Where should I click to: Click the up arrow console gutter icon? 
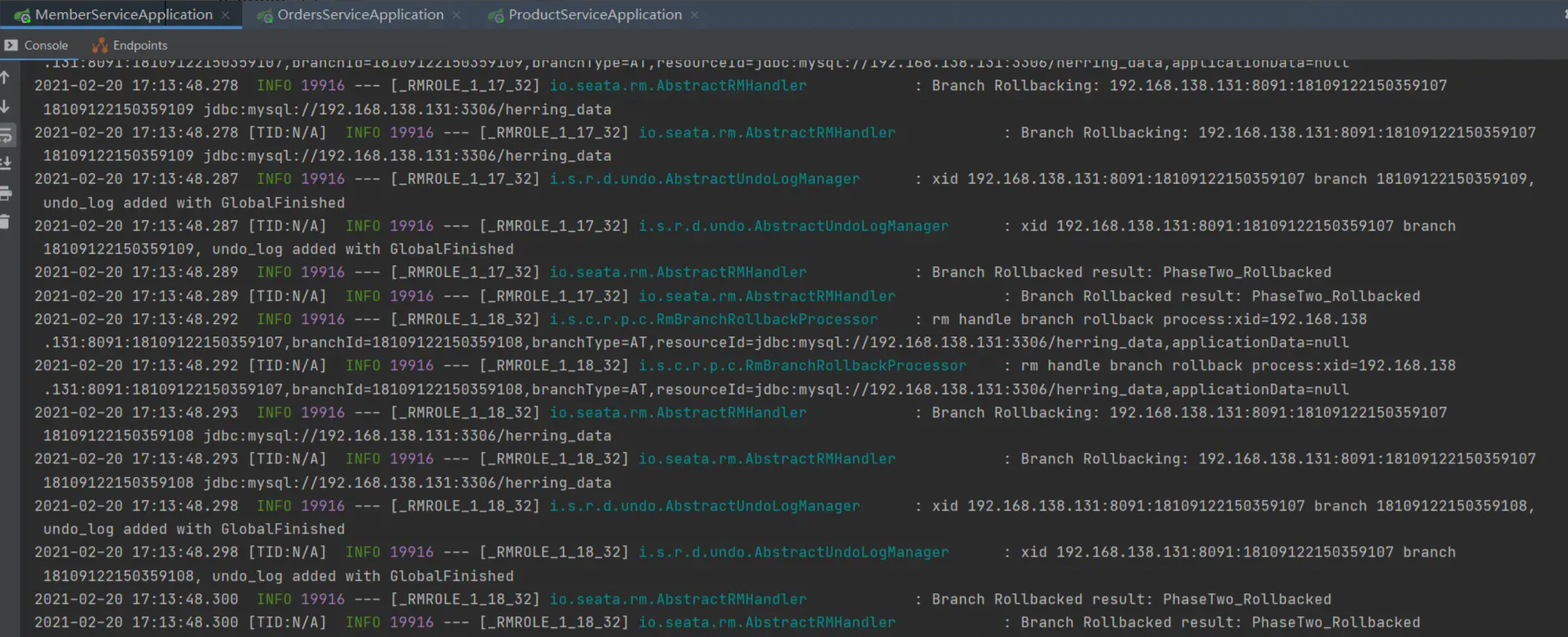[5, 77]
